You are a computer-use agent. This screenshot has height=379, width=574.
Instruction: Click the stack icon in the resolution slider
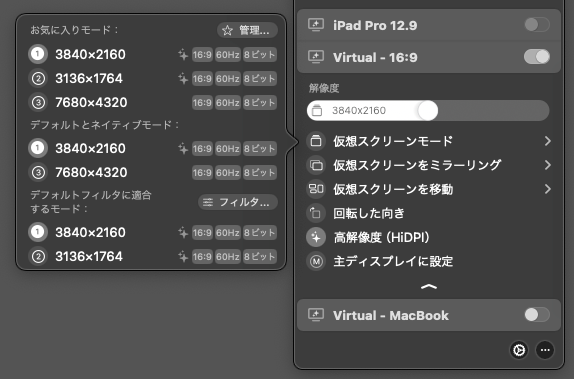click(317, 110)
